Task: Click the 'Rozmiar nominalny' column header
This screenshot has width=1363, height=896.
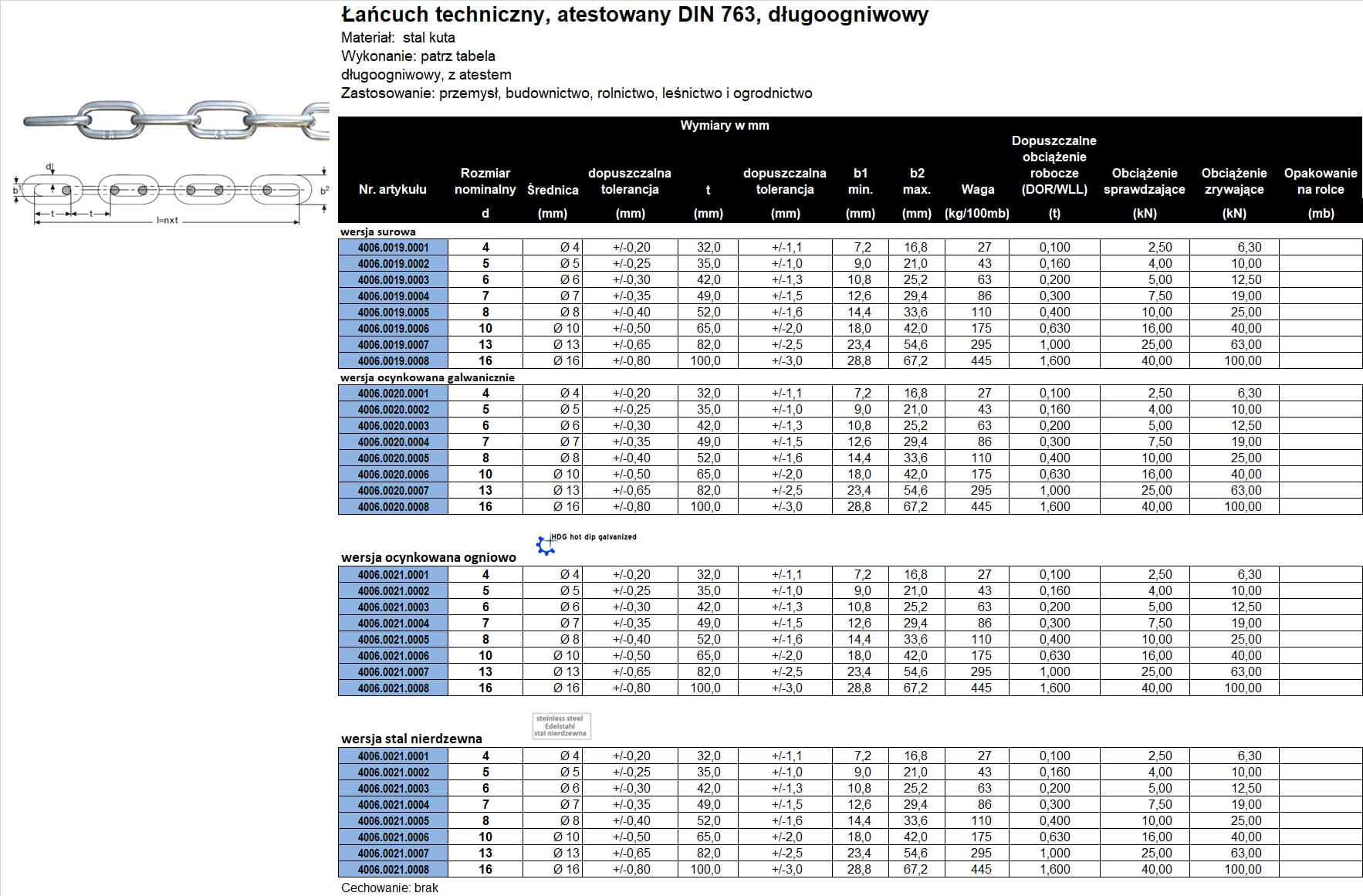Action: [x=485, y=181]
